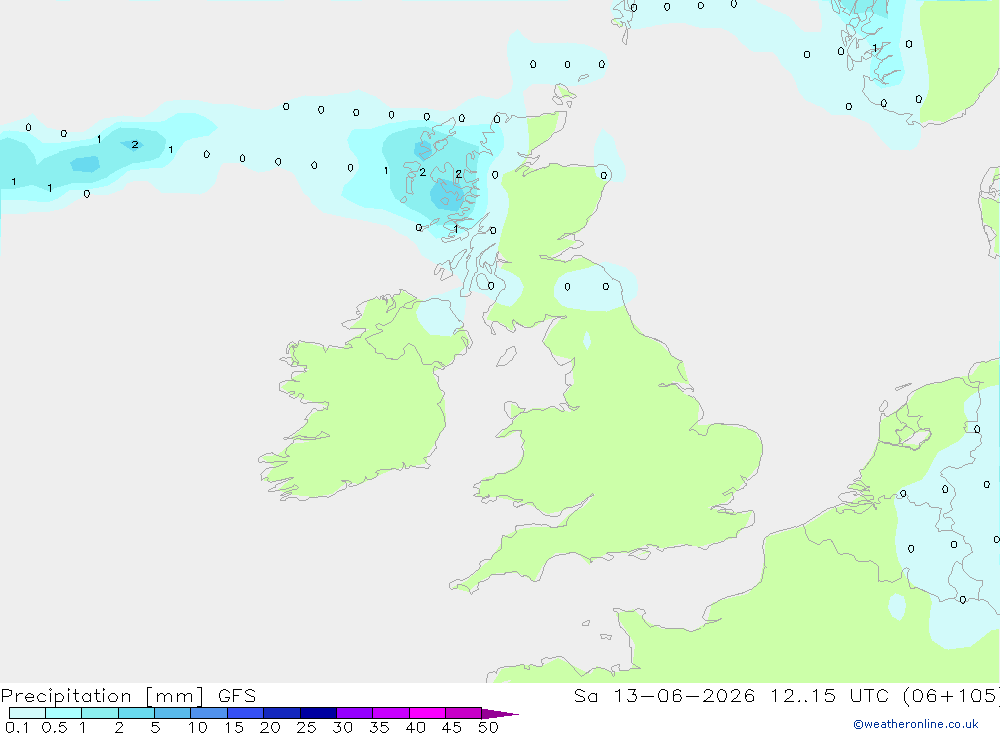The height and width of the screenshot is (733, 1000).
Task: Click the '40' legend scale label
Action: tap(416, 727)
